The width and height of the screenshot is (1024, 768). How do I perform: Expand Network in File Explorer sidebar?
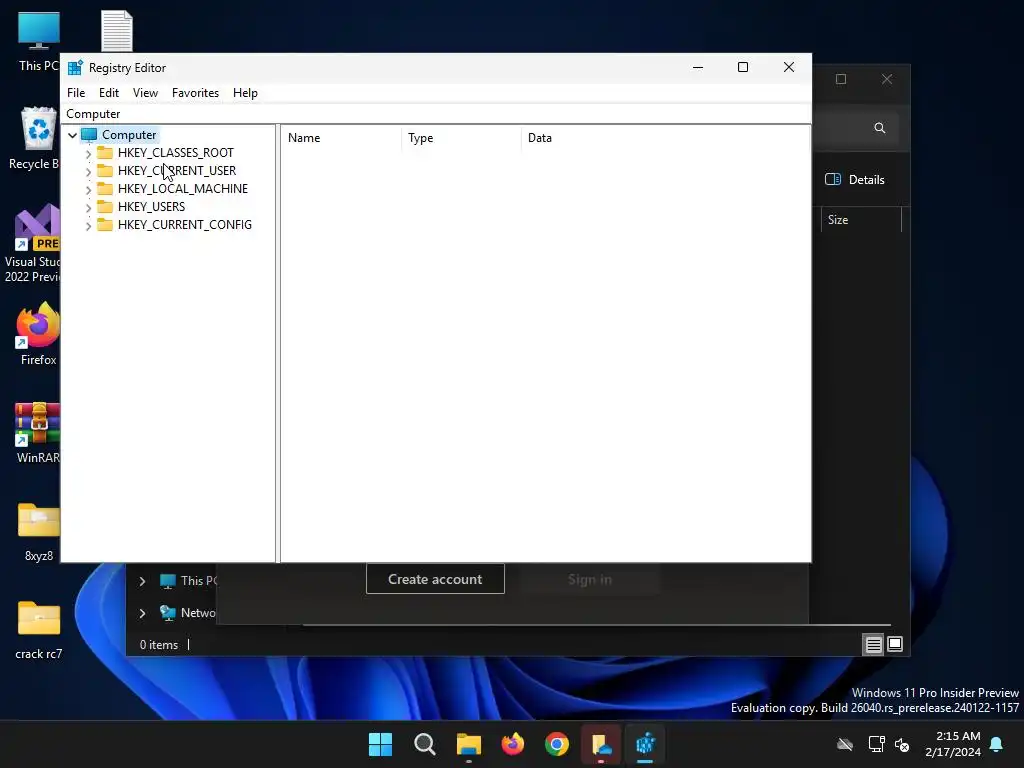142,613
